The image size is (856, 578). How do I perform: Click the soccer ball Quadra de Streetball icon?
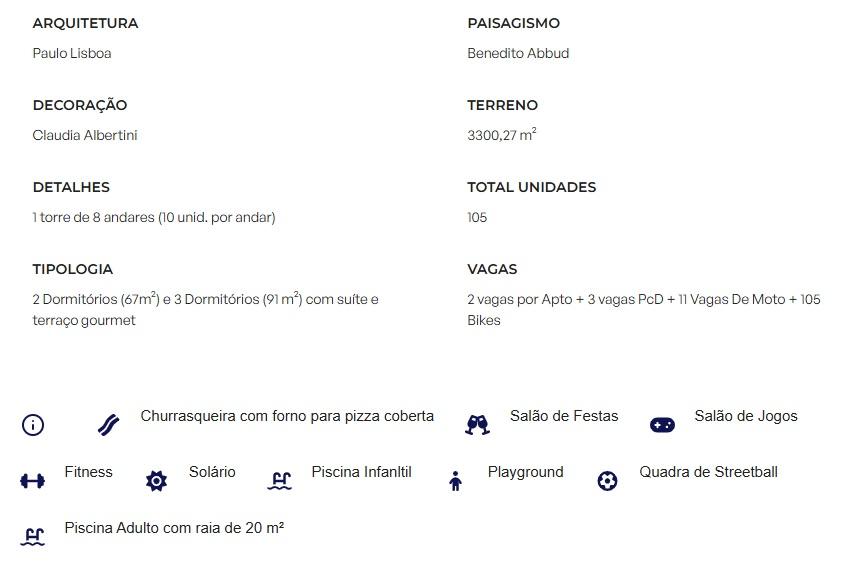(607, 481)
